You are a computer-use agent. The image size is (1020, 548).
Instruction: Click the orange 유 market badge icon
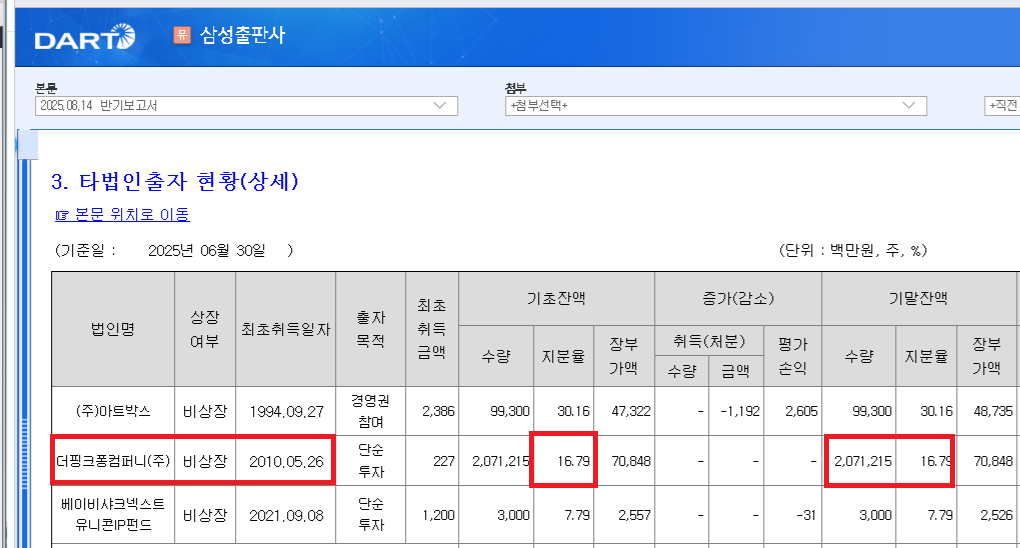[181, 35]
